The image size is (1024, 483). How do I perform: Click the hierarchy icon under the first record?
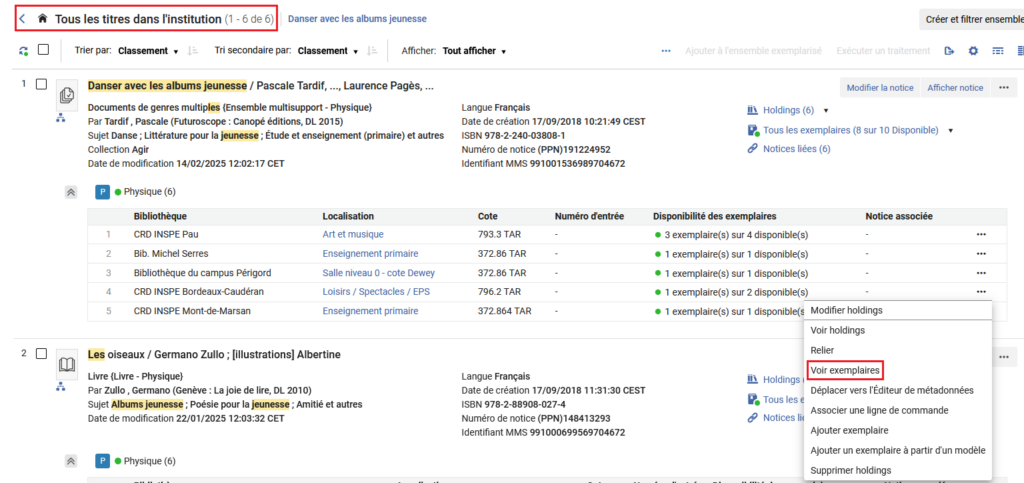[61, 118]
